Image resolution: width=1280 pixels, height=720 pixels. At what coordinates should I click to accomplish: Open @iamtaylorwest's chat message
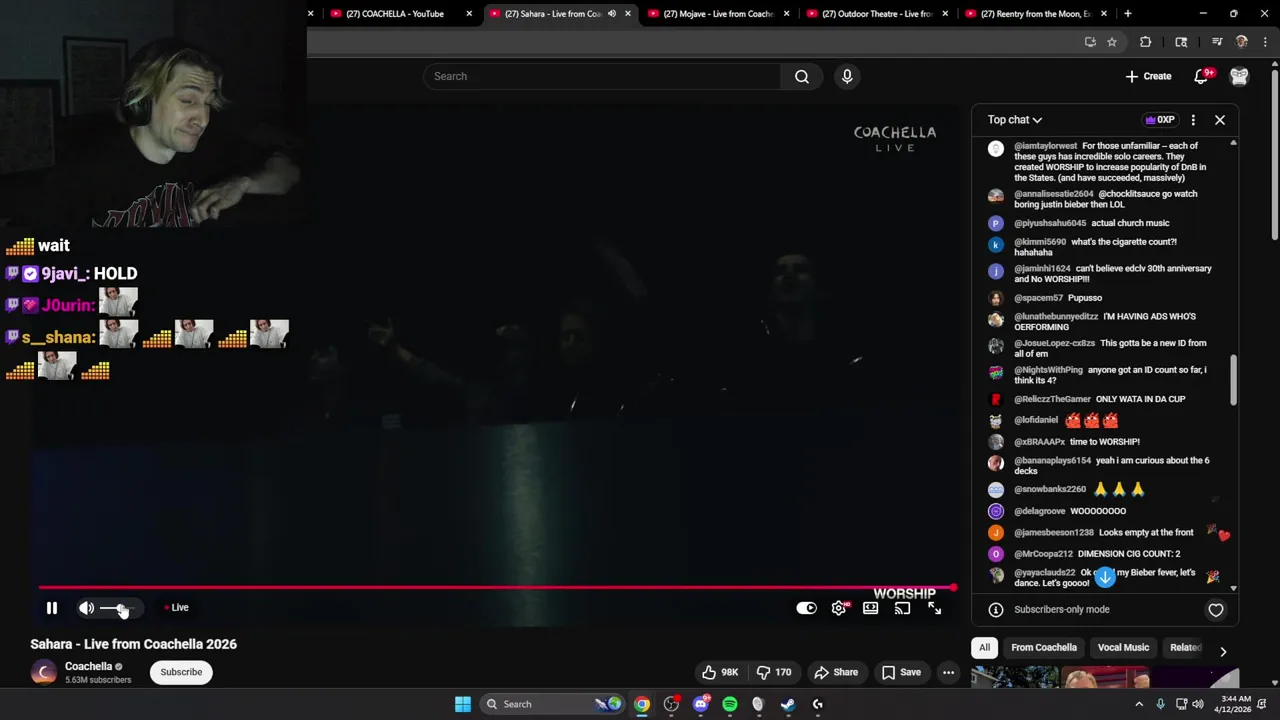tap(1103, 161)
